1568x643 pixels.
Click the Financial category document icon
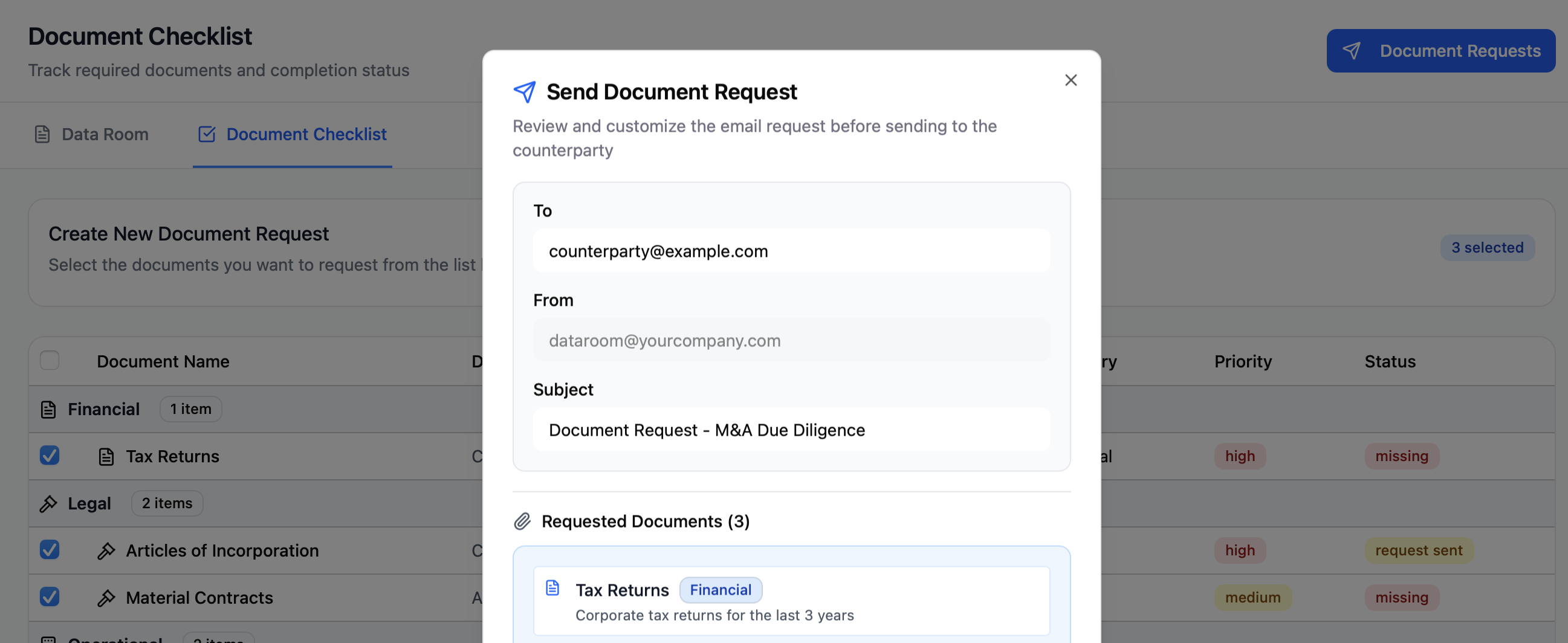coord(48,409)
